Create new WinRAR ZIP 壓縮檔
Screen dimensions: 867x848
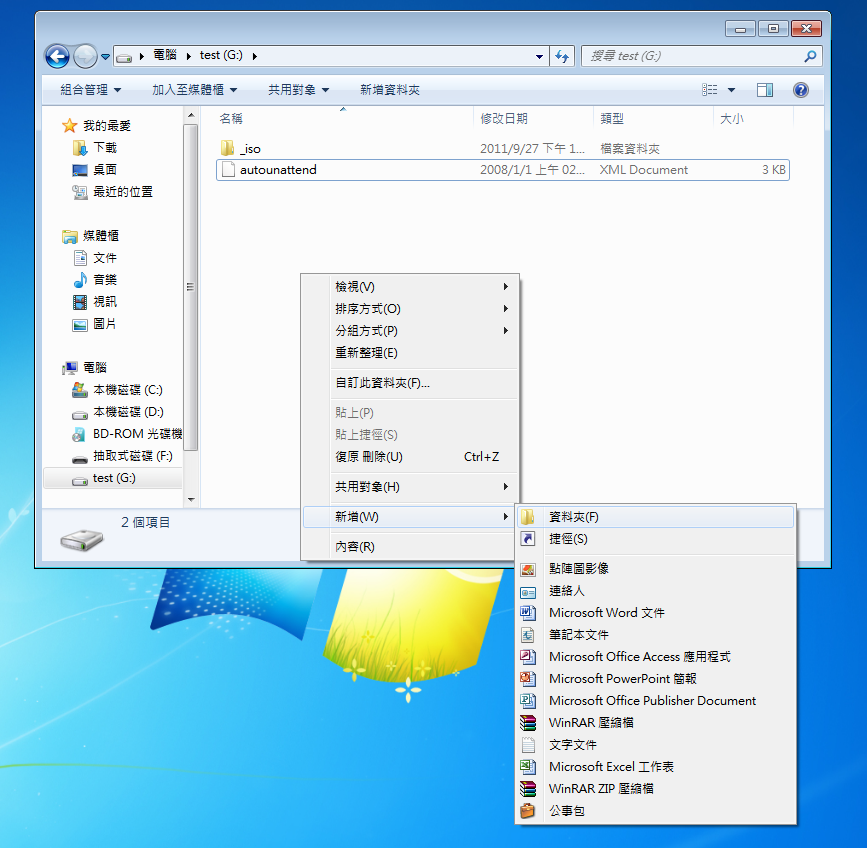point(656,789)
